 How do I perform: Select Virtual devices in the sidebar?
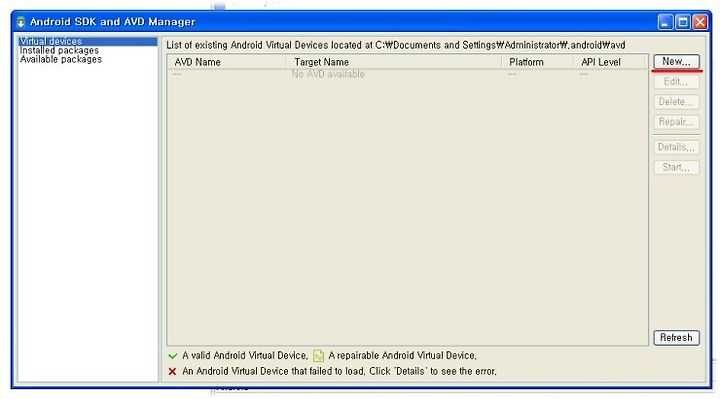(88, 41)
